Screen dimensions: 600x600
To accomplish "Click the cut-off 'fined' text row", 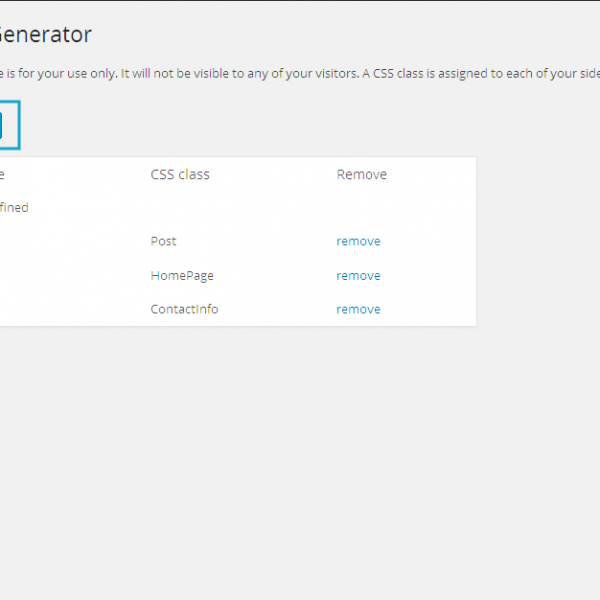I will 14,208.
